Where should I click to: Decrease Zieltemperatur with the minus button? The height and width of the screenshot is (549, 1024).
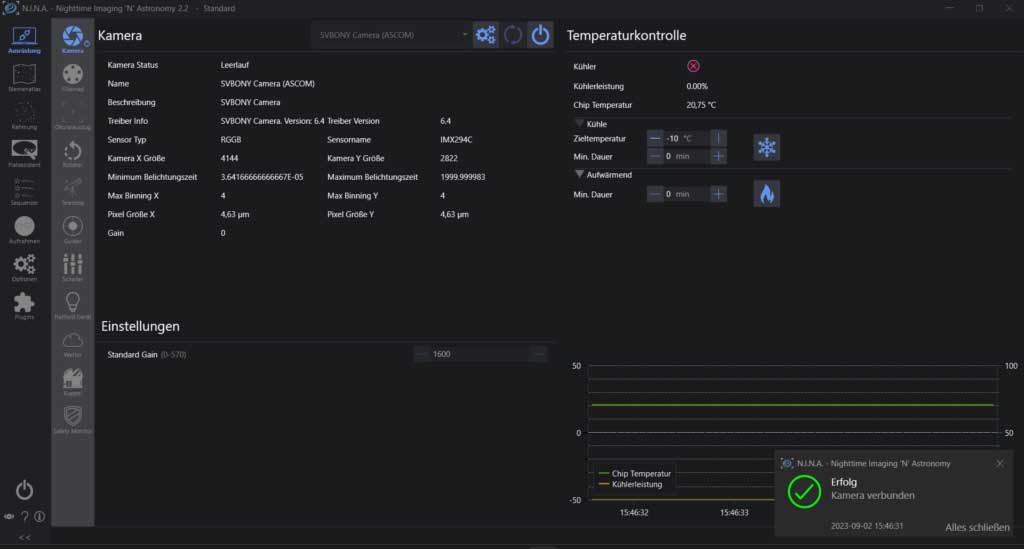655,139
